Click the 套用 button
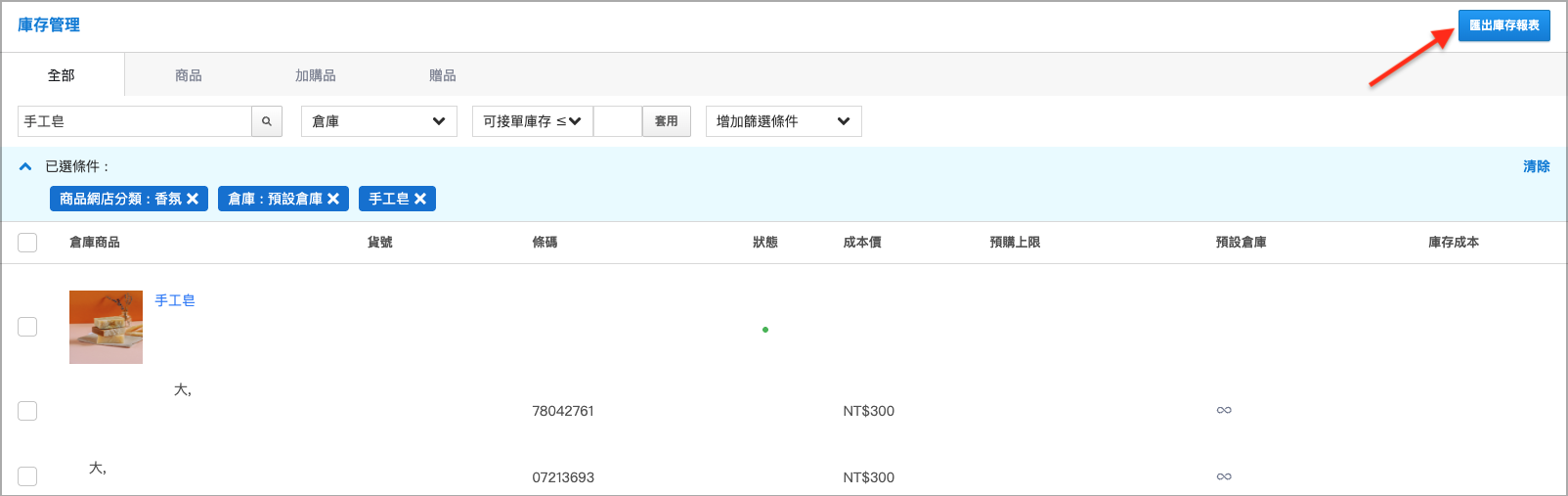 pos(667,121)
